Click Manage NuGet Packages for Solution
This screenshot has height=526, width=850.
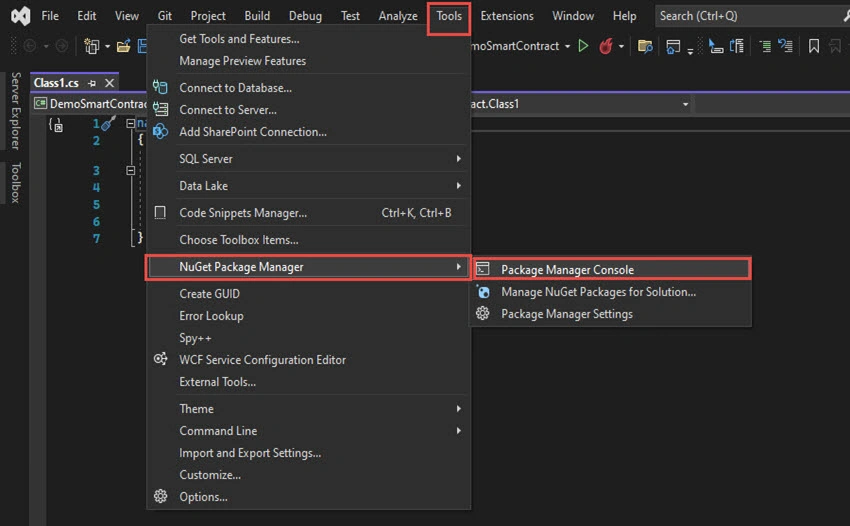point(611,292)
